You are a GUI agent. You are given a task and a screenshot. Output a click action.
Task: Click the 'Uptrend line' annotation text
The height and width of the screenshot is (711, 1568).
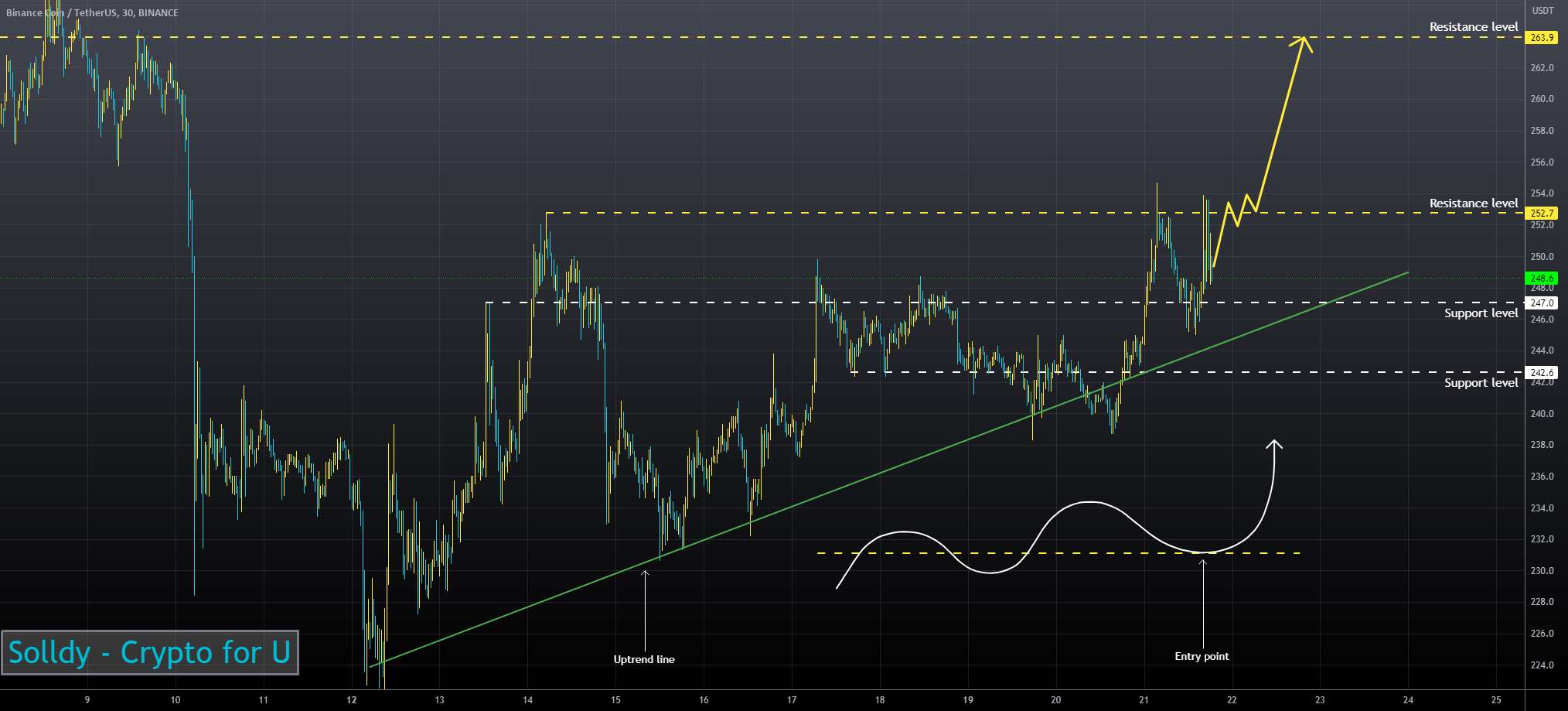644,659
